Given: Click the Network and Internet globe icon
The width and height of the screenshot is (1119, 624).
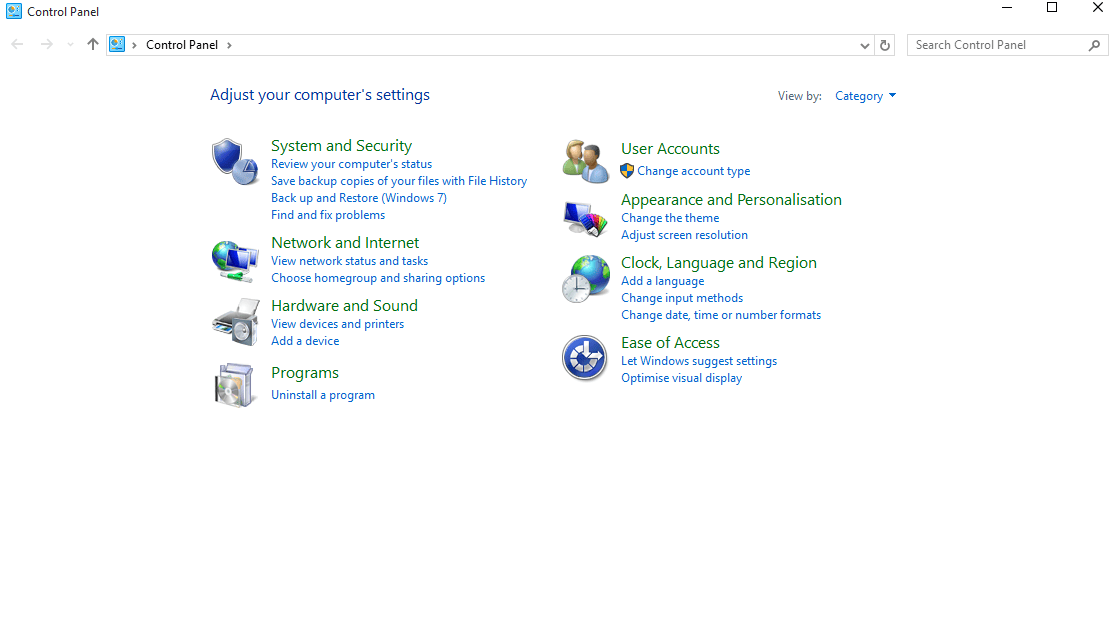Looking at the screenshot, I should point(235,260).
